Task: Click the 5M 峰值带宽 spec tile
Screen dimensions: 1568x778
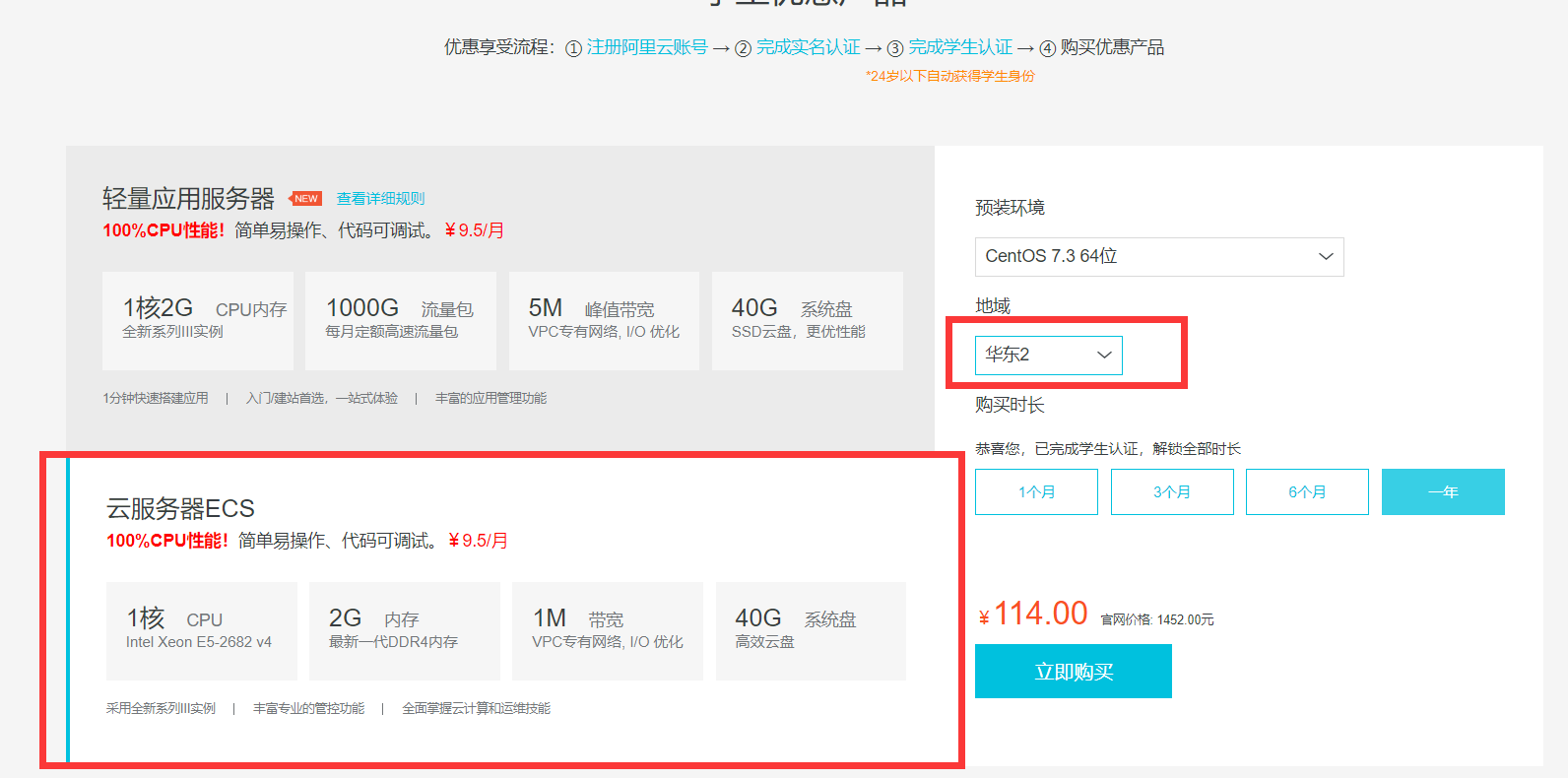Action: [x=604, y=321]
